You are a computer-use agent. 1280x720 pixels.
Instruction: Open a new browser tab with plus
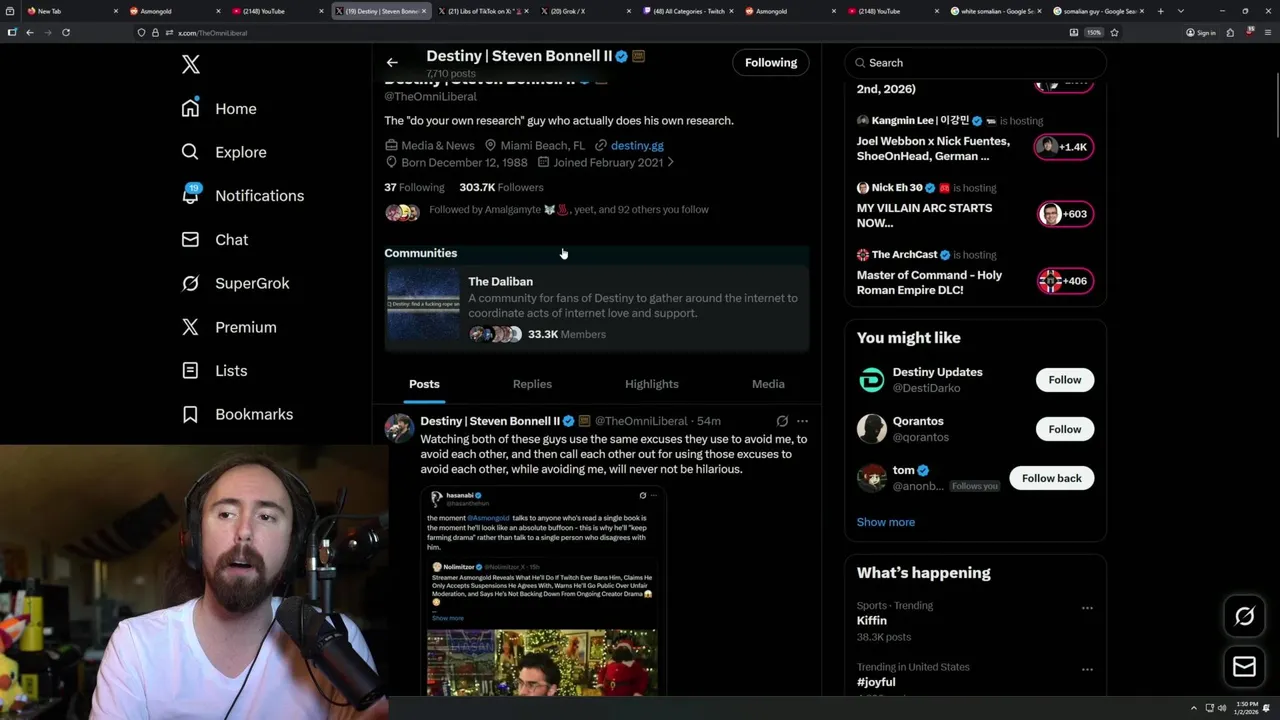pyautogui.click(x=1160, y=11)
